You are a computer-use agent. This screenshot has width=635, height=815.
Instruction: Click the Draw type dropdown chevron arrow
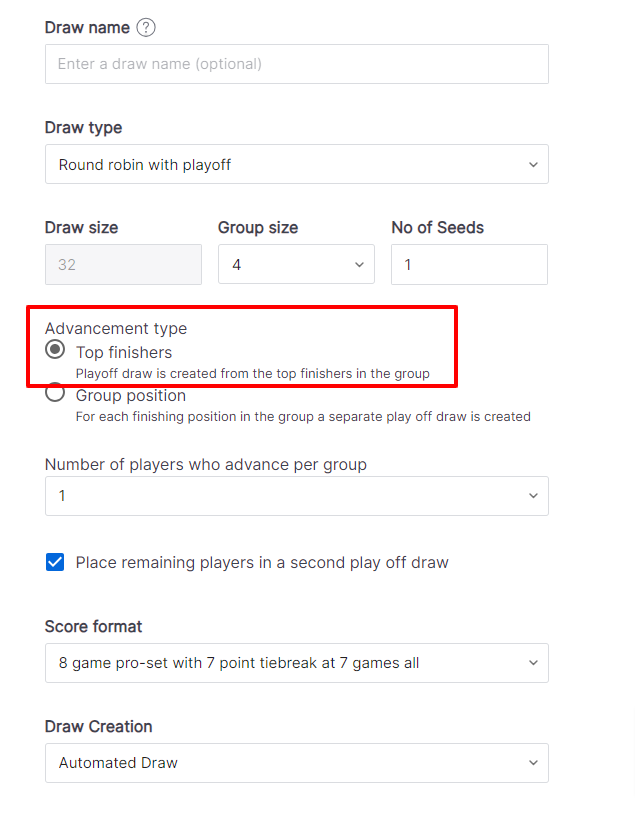pyautogui.click(x=533, y=165)
